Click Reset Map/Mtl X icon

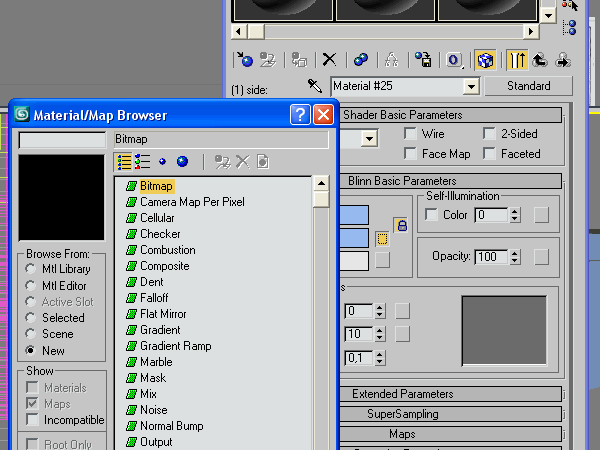tap(329, 60)
